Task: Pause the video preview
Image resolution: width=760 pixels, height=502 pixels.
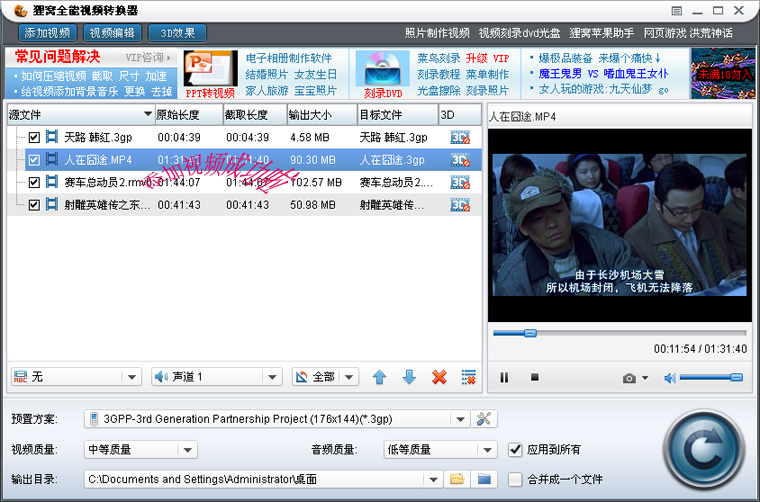Action: 504,377
